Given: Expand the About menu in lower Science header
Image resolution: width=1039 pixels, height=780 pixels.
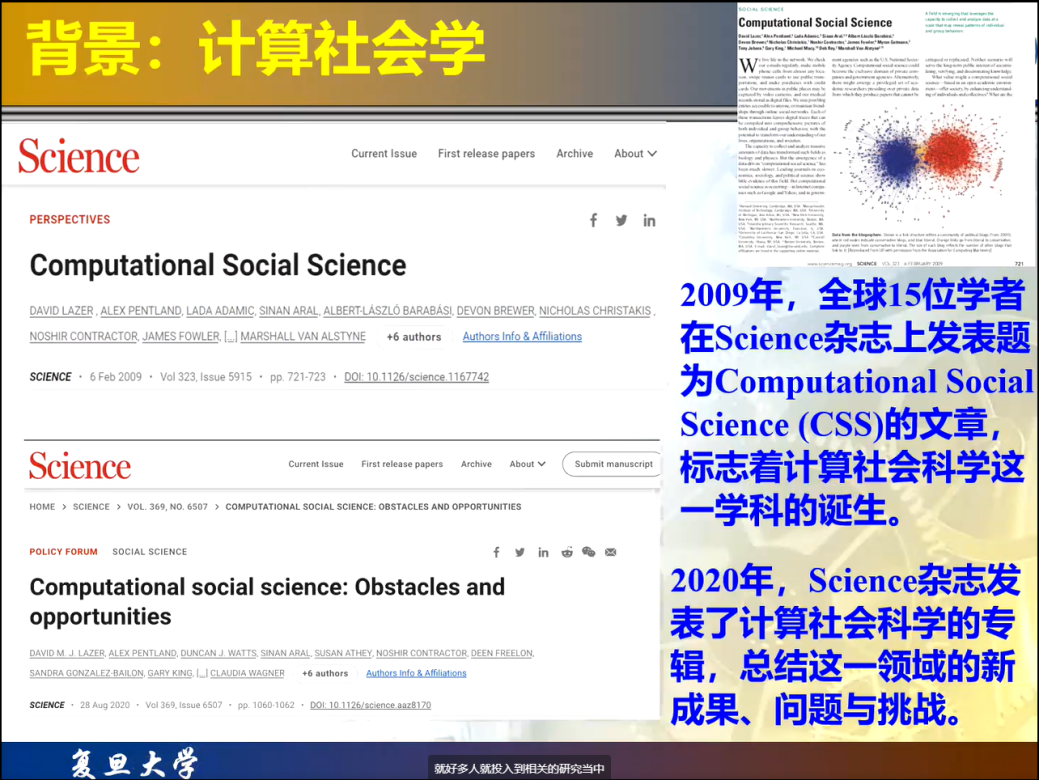Looking at the screenshot, I should pos(527,464).
